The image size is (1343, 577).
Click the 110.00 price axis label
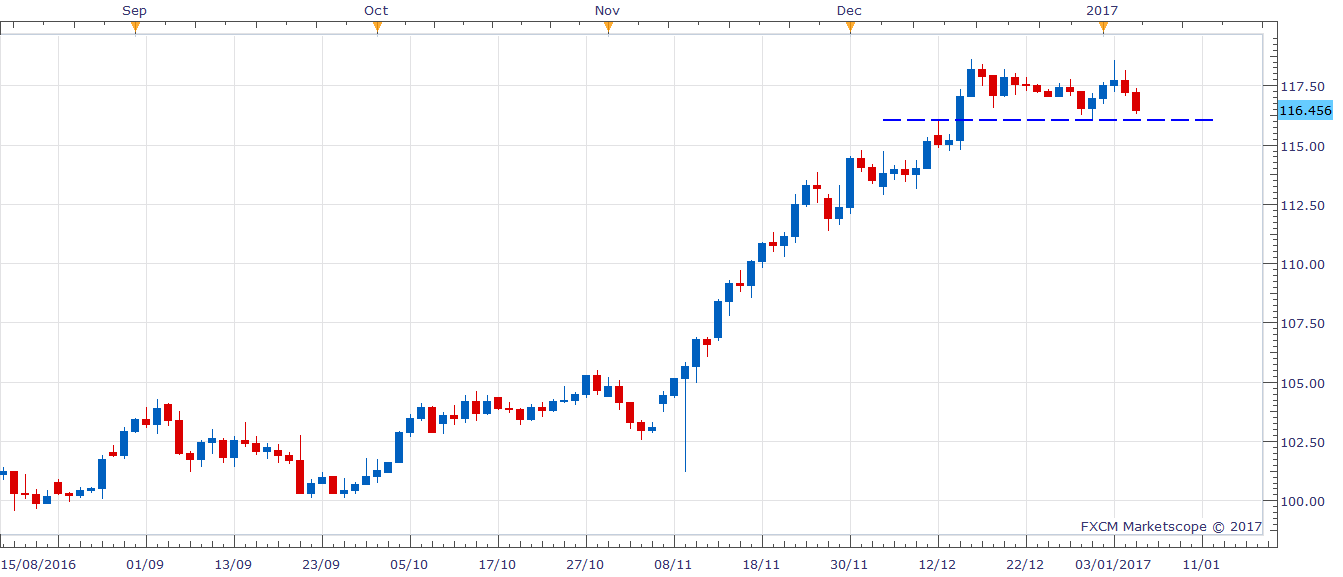coord(1302,264)
